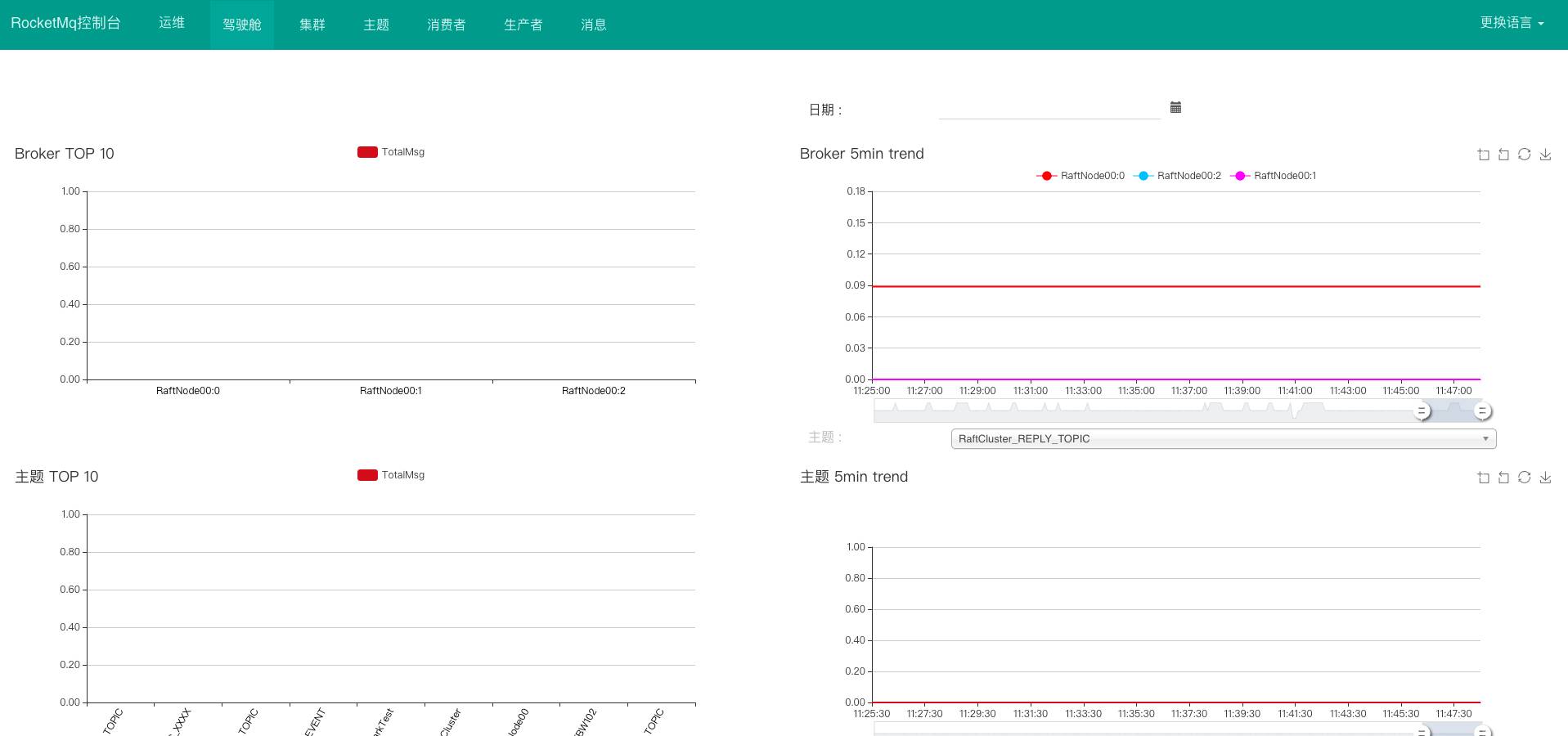Open the 消息 message page
1568x736 pixels.
594,25
